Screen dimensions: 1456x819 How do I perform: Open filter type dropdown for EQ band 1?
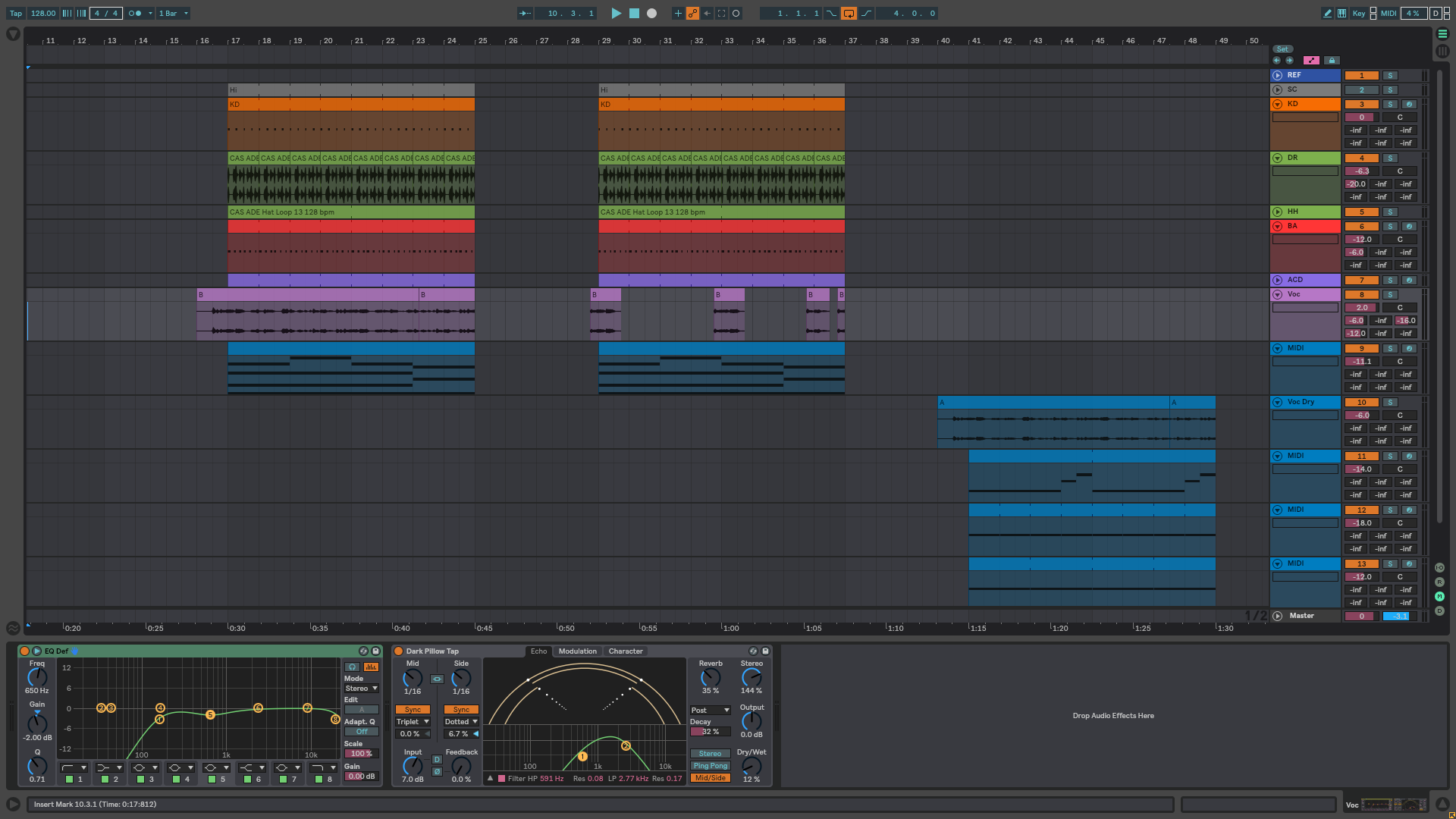(x=74, y=768)
